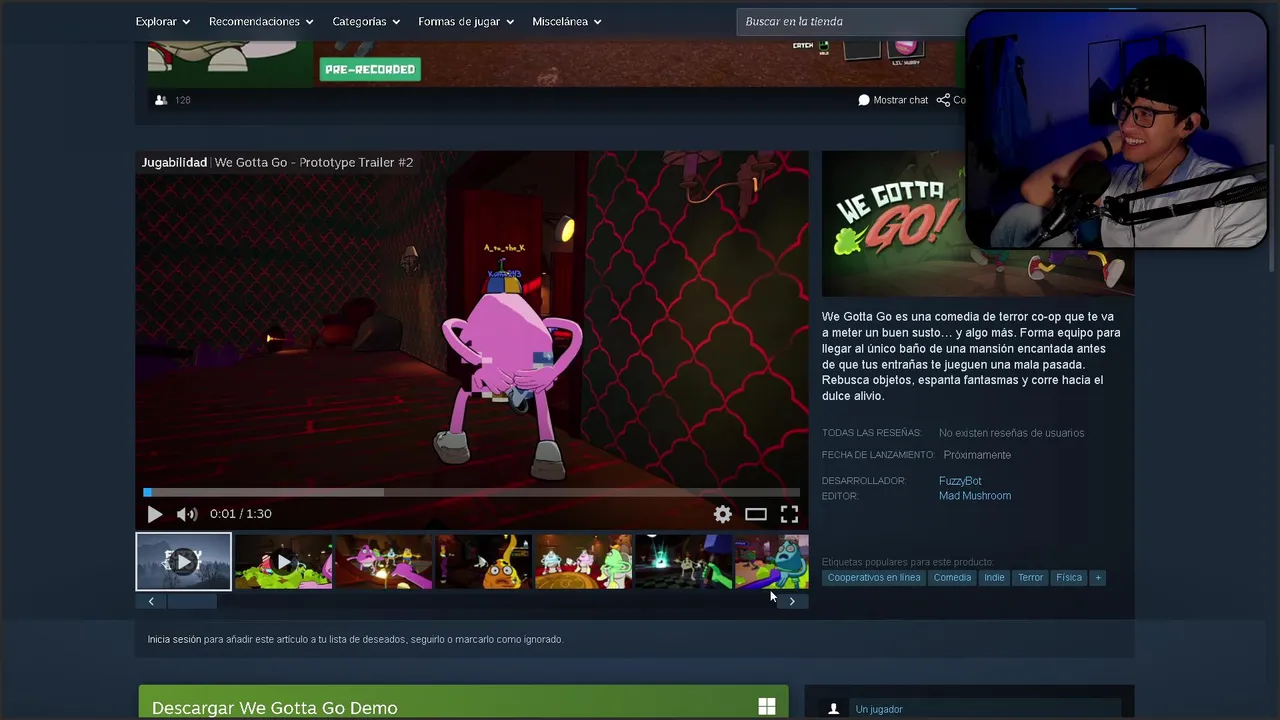Click Descargar We Gotta Go Demo heading
This screenshot has height=720, width=1280.
[x=275, y=708]
